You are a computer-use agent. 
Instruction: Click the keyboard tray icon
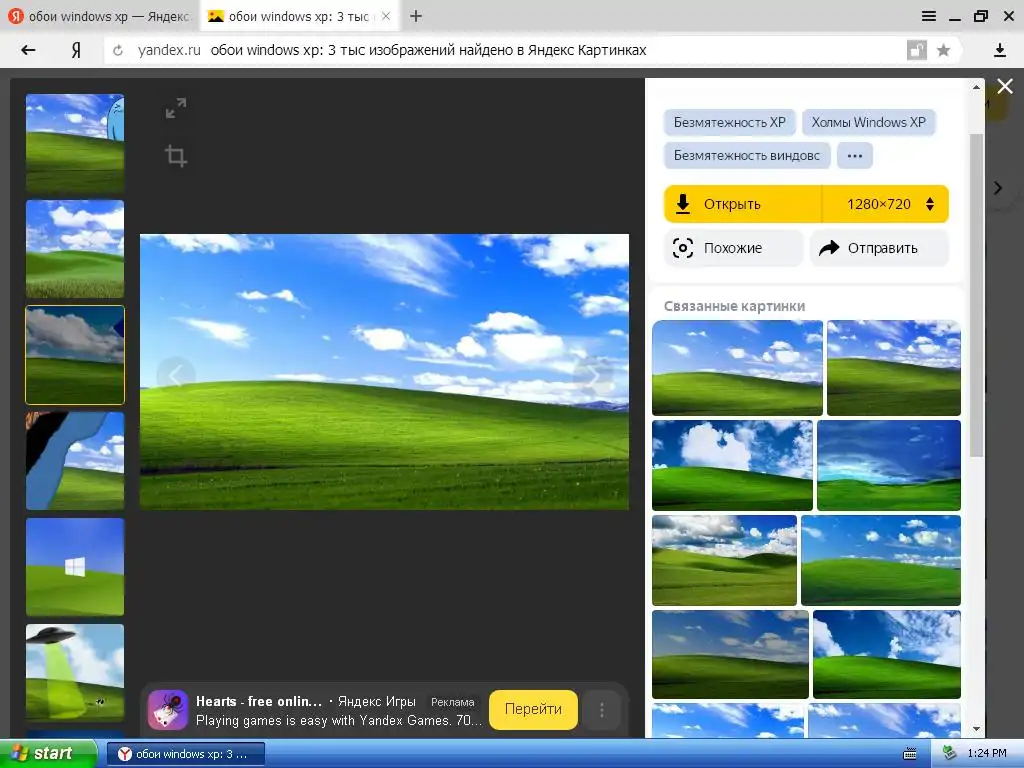(x=909, y=754)
